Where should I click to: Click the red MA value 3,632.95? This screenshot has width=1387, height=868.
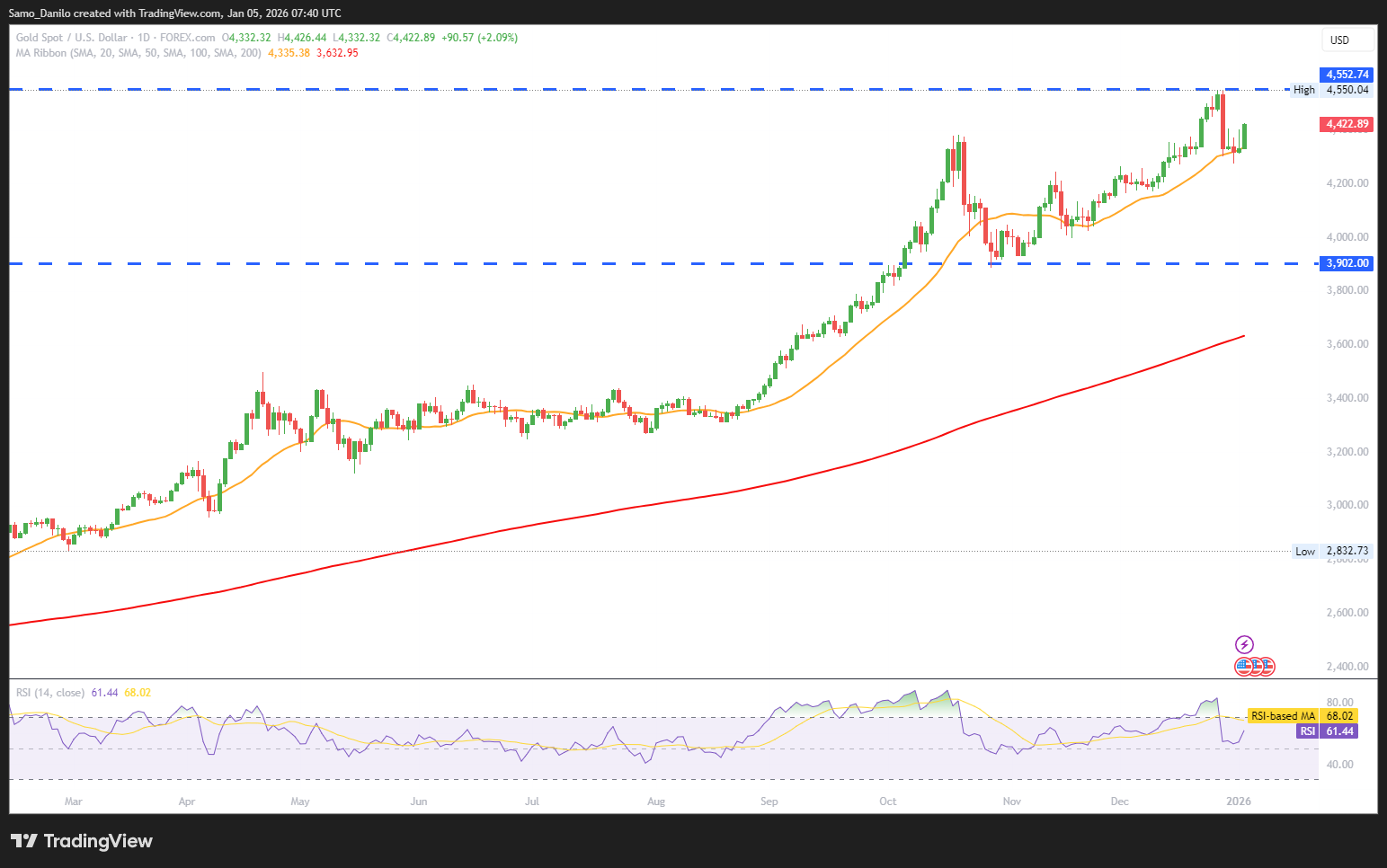point(337,53)
